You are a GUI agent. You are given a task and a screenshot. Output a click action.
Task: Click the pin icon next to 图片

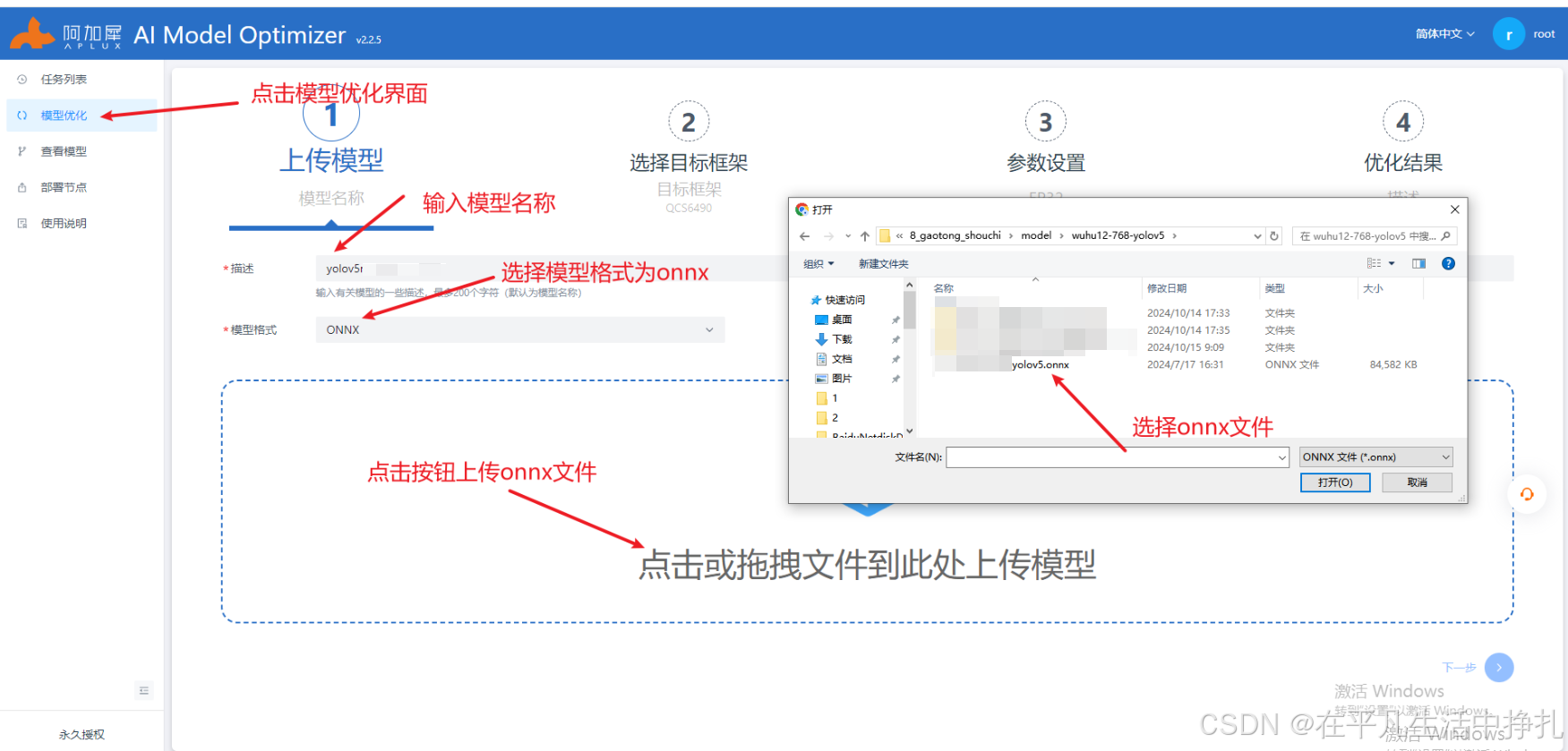pyautogui.click(x=895, y=380)
